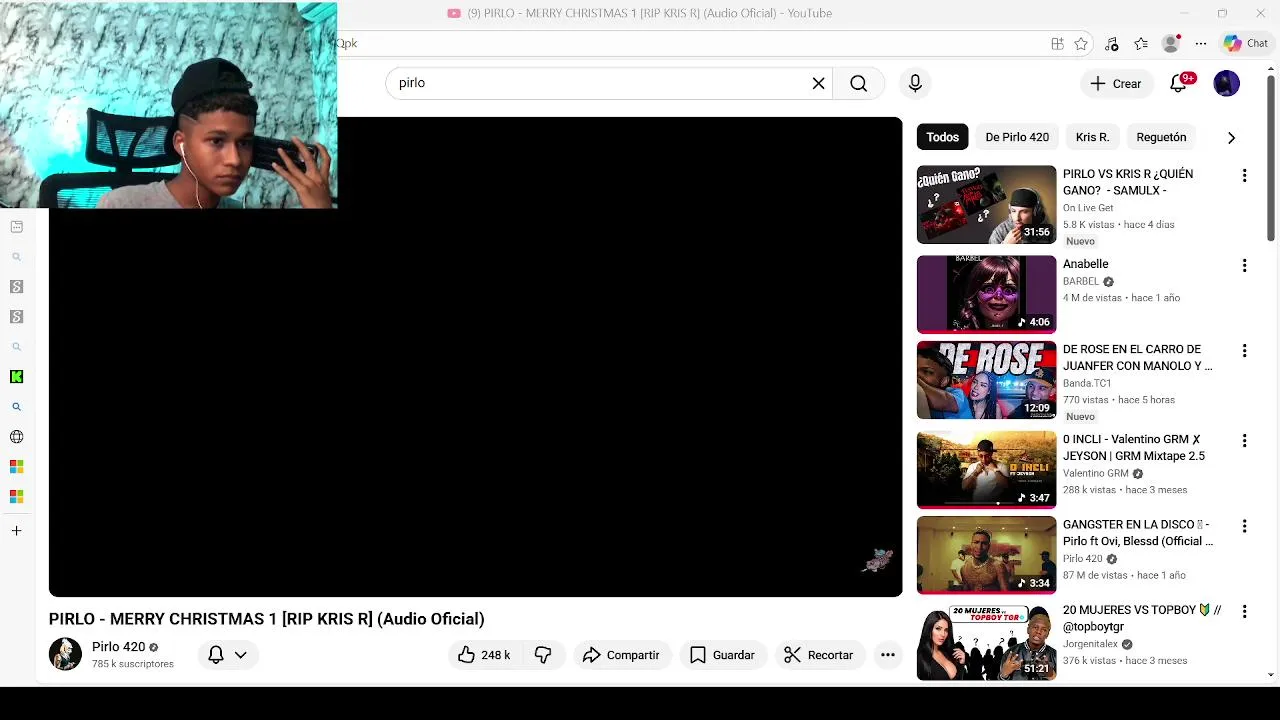Show more filter chips with arrow
Image resolution: width=1280 pixels, height=720 pixels.
click(x=1231, y=137)
